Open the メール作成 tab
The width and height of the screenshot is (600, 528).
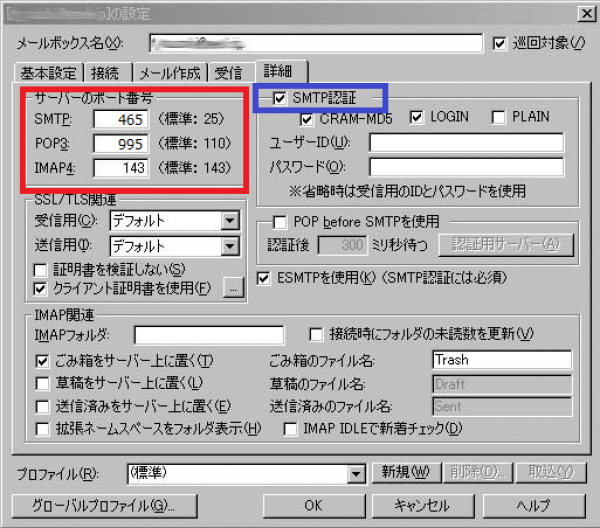(x=169, y=73)
